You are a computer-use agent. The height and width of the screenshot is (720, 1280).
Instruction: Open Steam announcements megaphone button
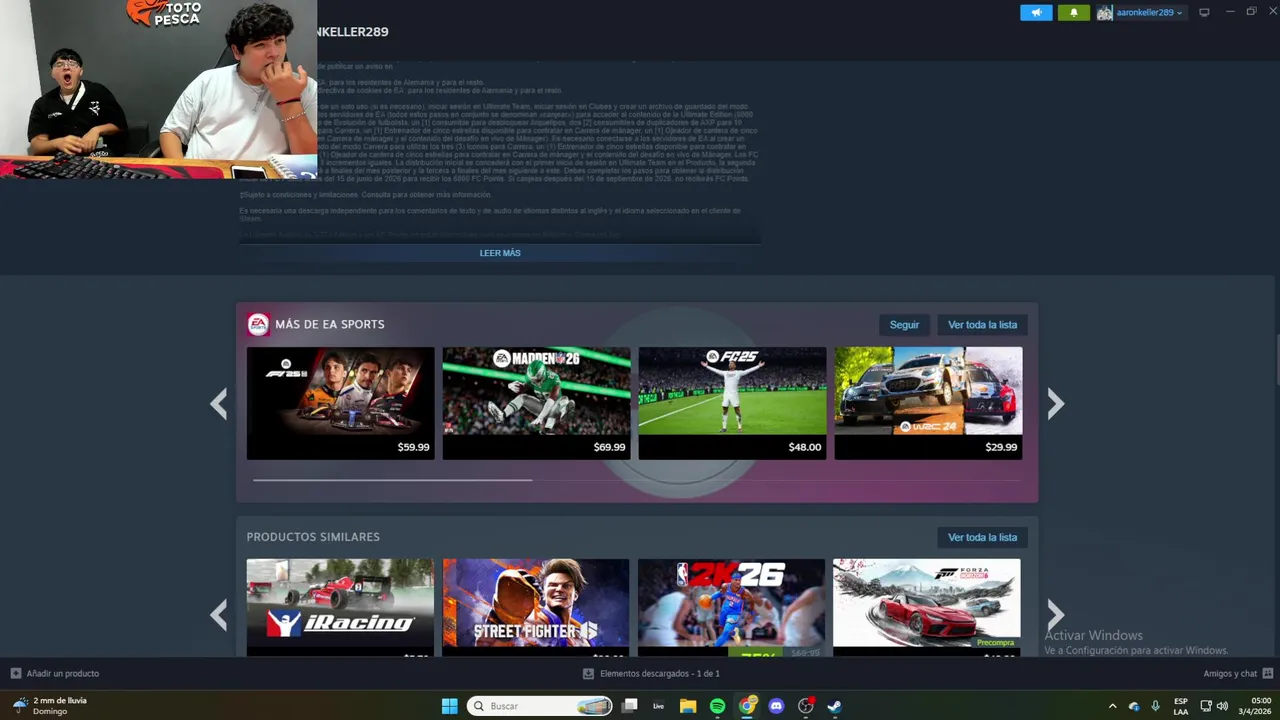1036,12
